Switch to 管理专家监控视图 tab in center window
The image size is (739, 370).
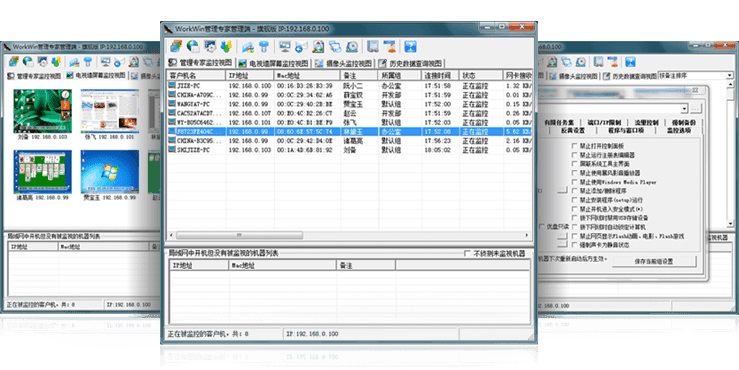tap(201, 63)
